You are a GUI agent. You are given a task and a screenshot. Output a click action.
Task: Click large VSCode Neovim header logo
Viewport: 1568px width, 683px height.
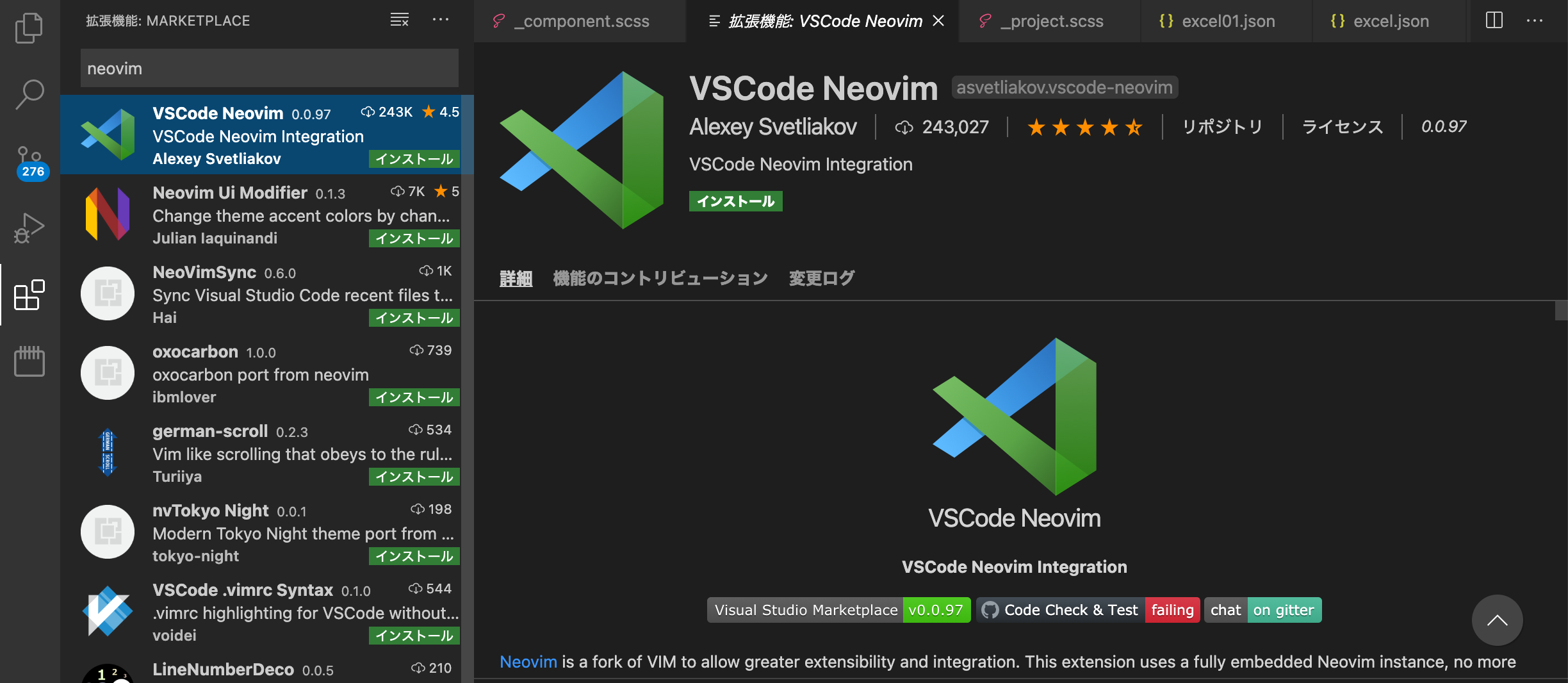[582, 150]
